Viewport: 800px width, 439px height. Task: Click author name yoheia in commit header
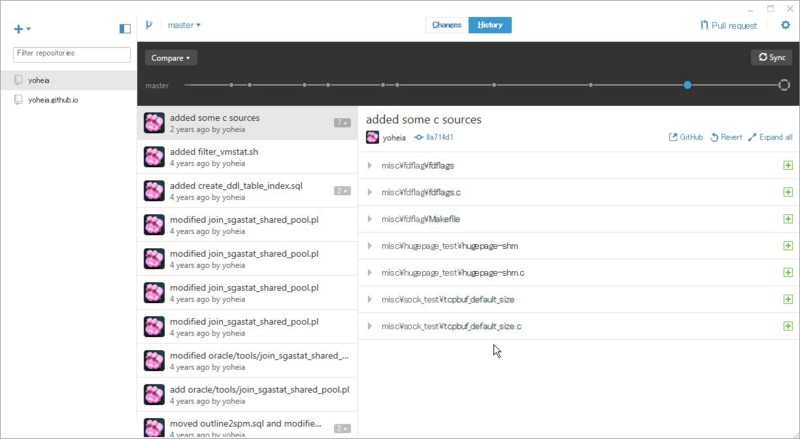(394, 138)
